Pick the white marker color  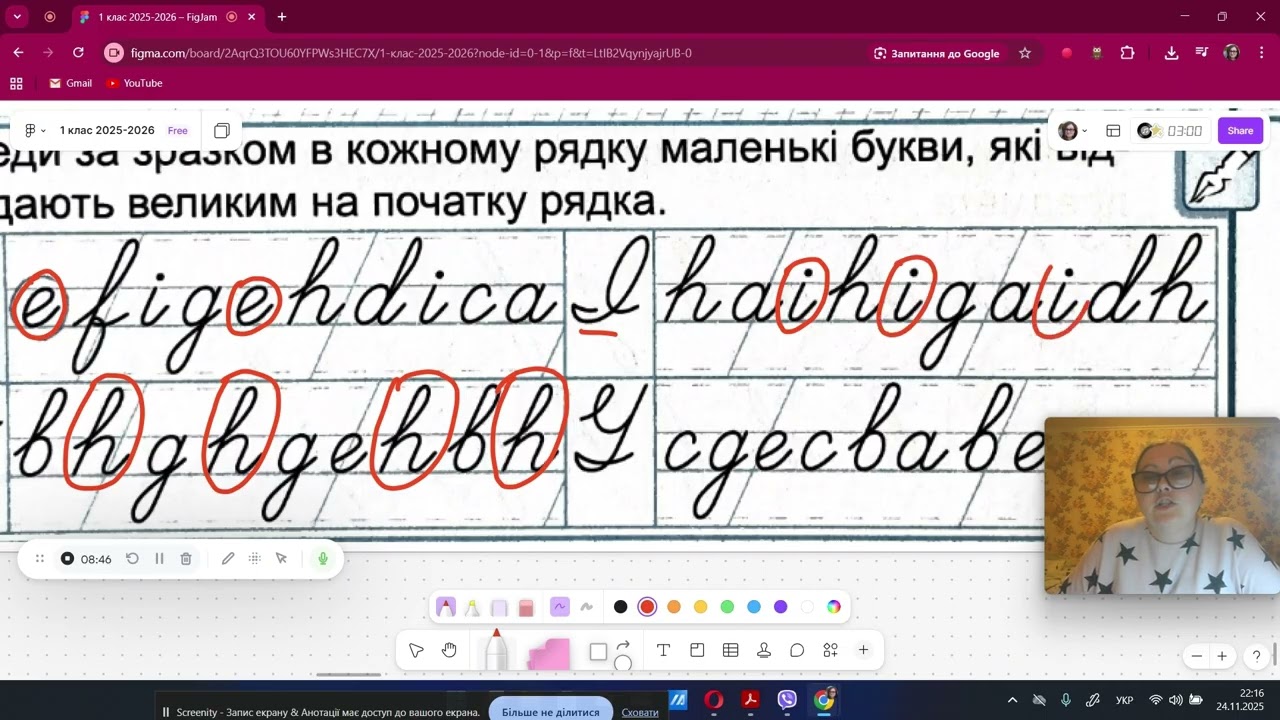[x=807, y=607]
